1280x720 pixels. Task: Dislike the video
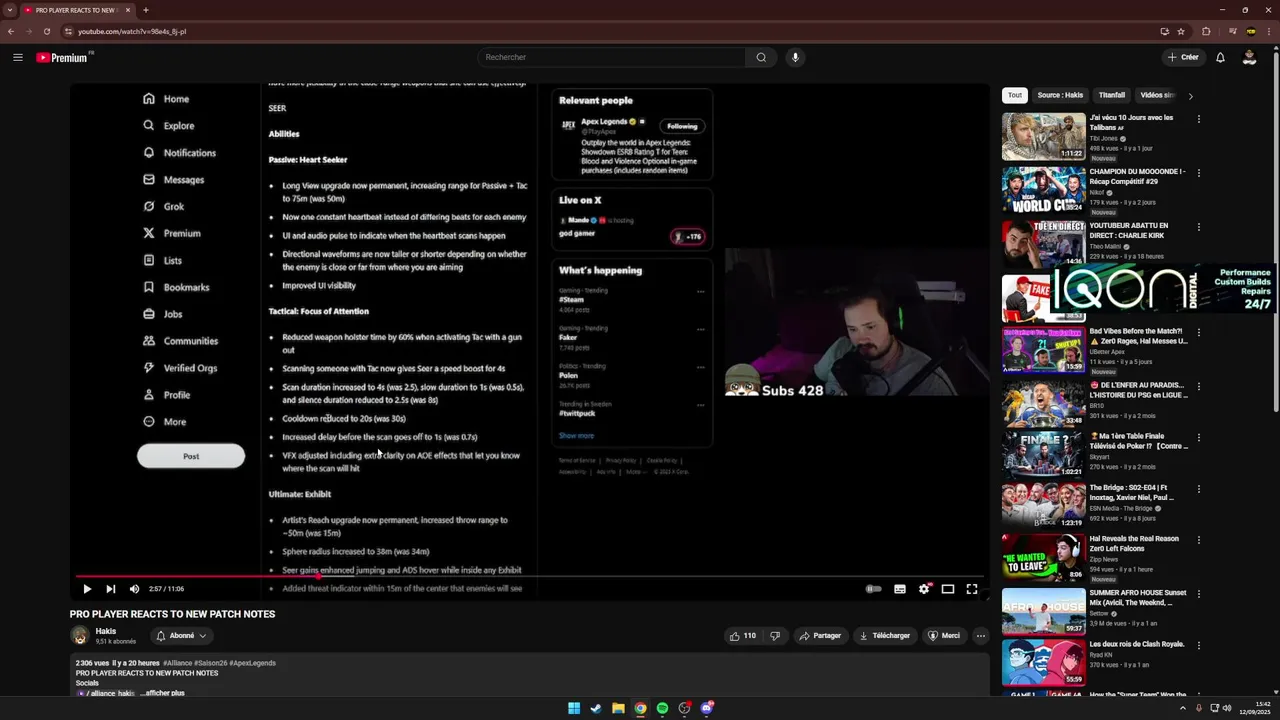click(x=775, y=635)
